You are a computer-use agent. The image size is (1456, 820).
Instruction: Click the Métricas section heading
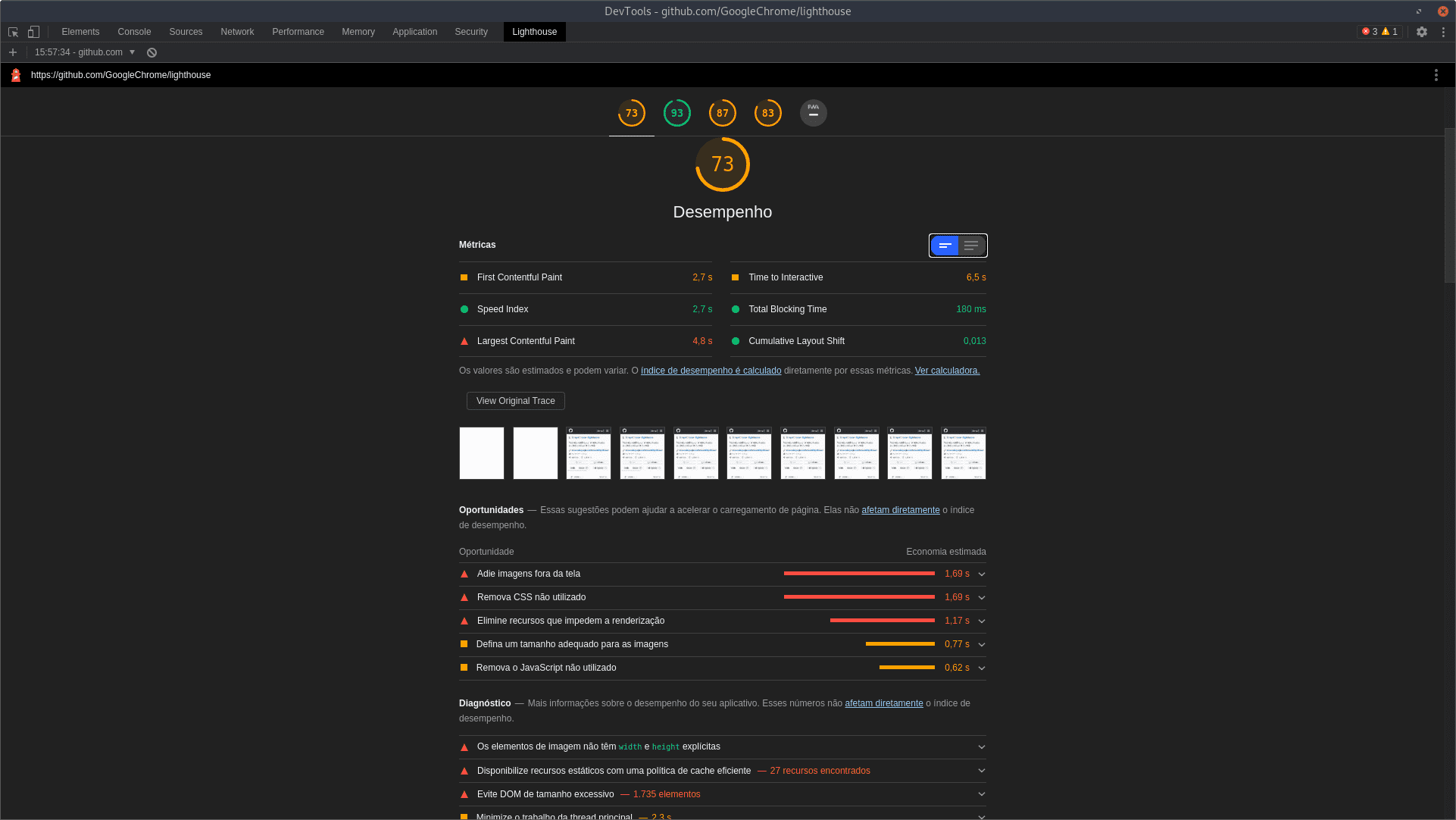click(x=477, y=245)
